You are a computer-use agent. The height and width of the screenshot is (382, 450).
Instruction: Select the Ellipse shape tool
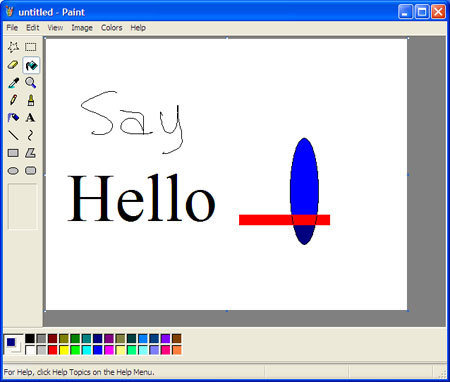point(13,171)
